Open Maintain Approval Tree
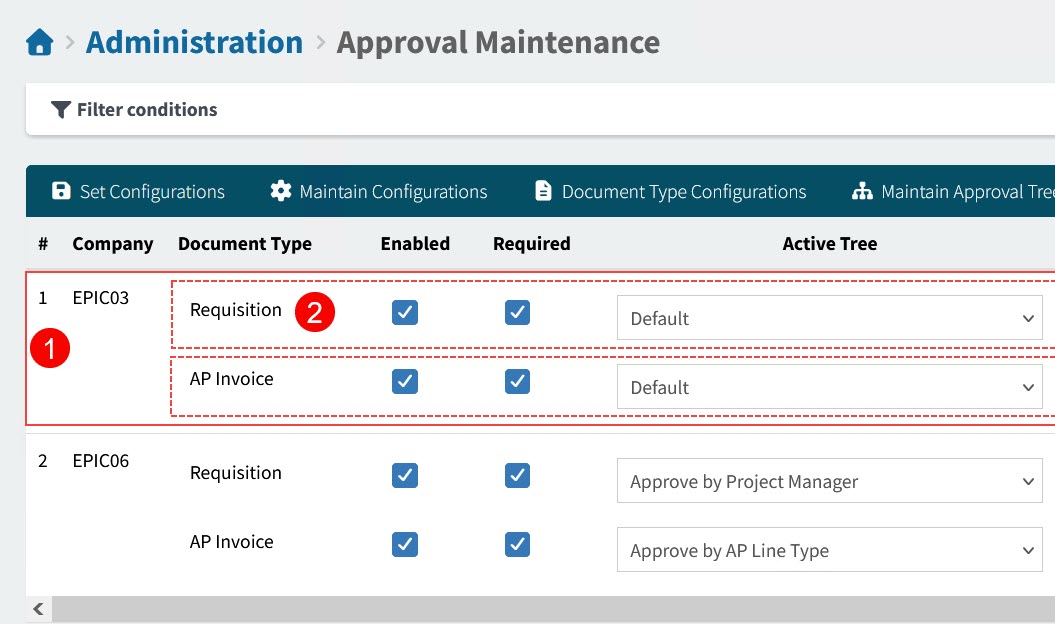 tap(953, 191)
